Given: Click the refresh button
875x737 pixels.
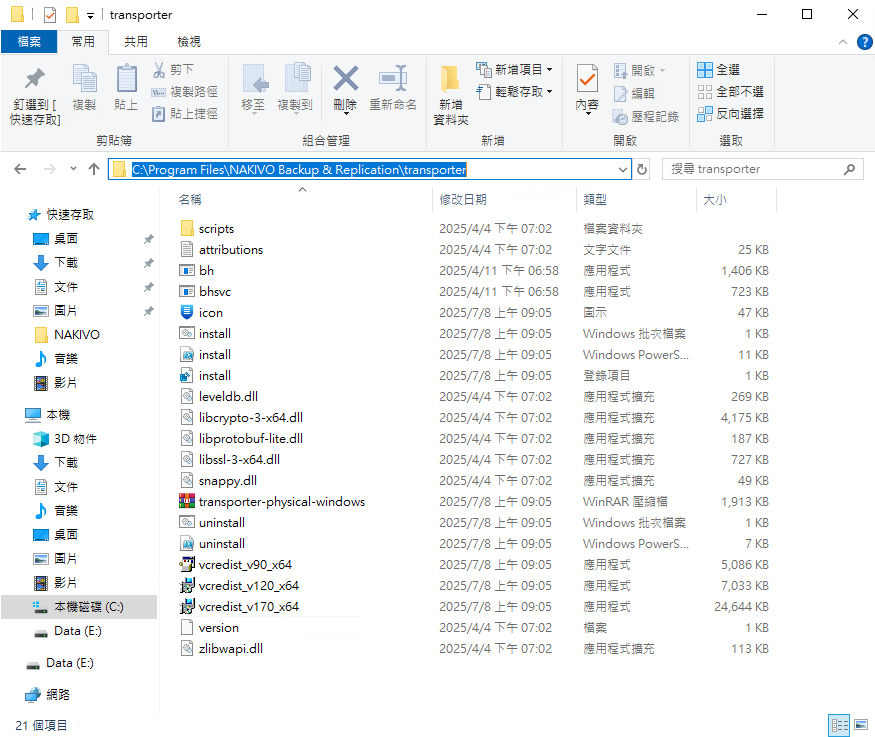Looking at the screenshot, I should tap(642, 170).
